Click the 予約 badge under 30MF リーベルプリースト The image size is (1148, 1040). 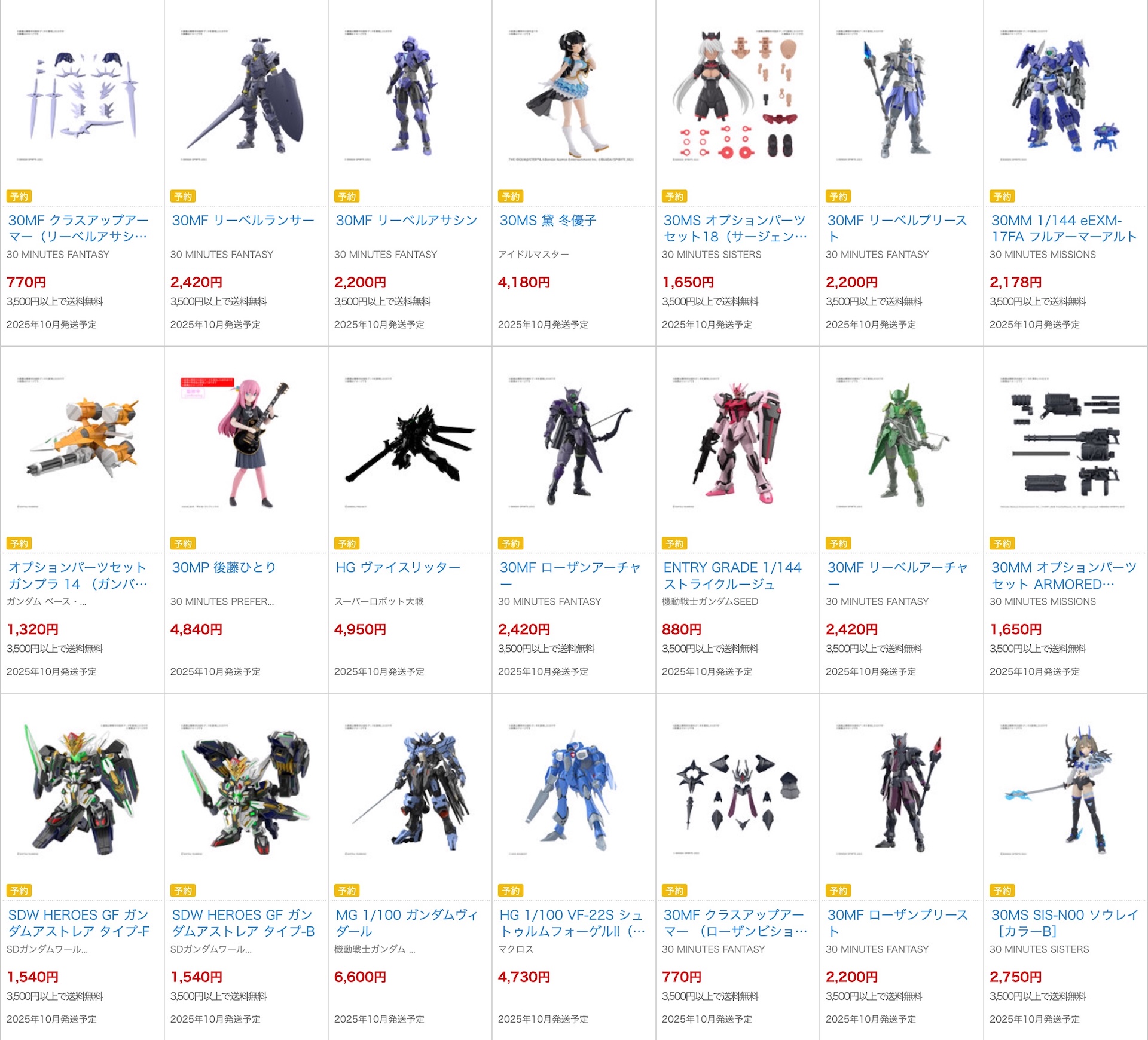(x=839, y=197)
